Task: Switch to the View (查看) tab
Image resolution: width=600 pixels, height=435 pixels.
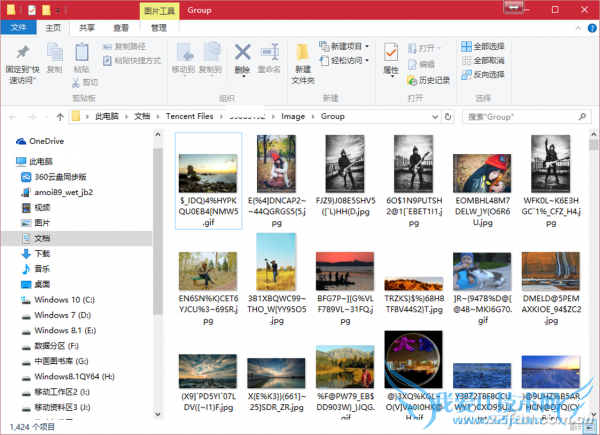Action: click(x=121, y=28)
